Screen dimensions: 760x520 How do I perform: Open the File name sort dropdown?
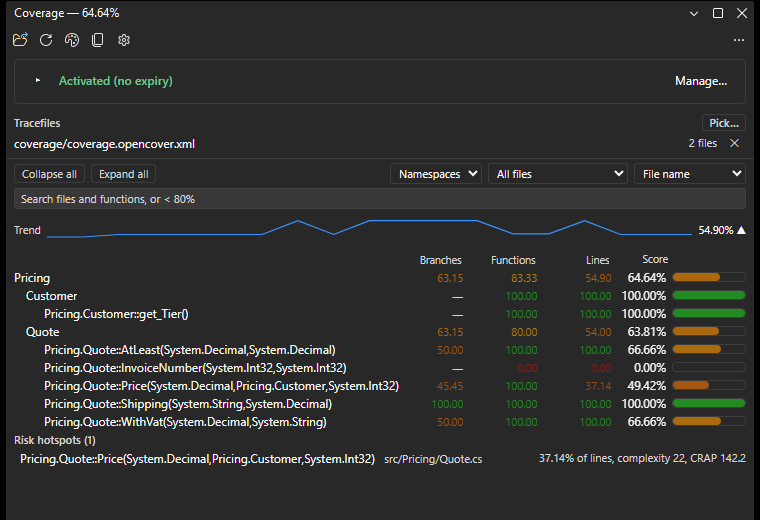690,174
